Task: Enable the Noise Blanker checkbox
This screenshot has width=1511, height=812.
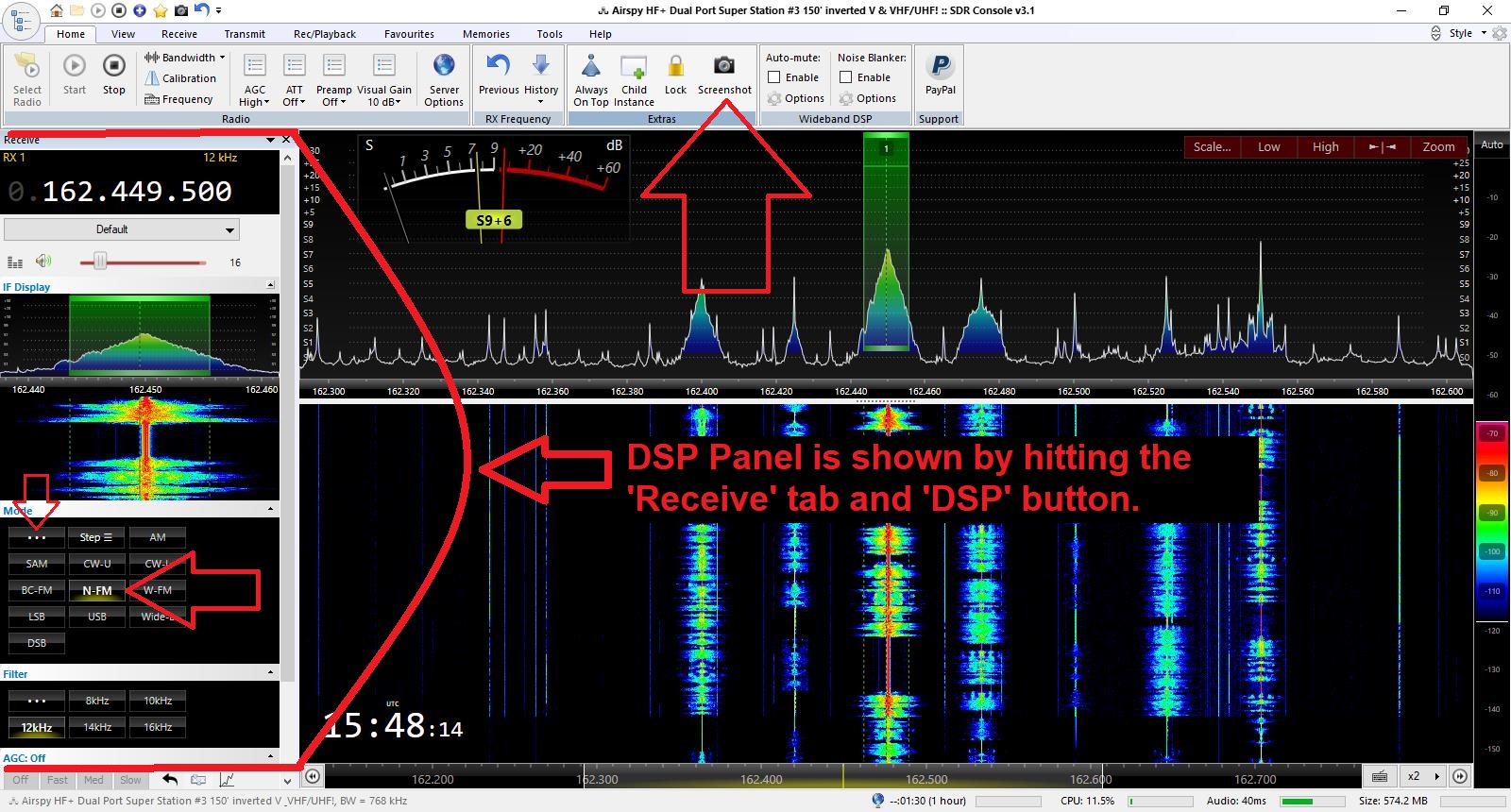Action: (846, 77)
